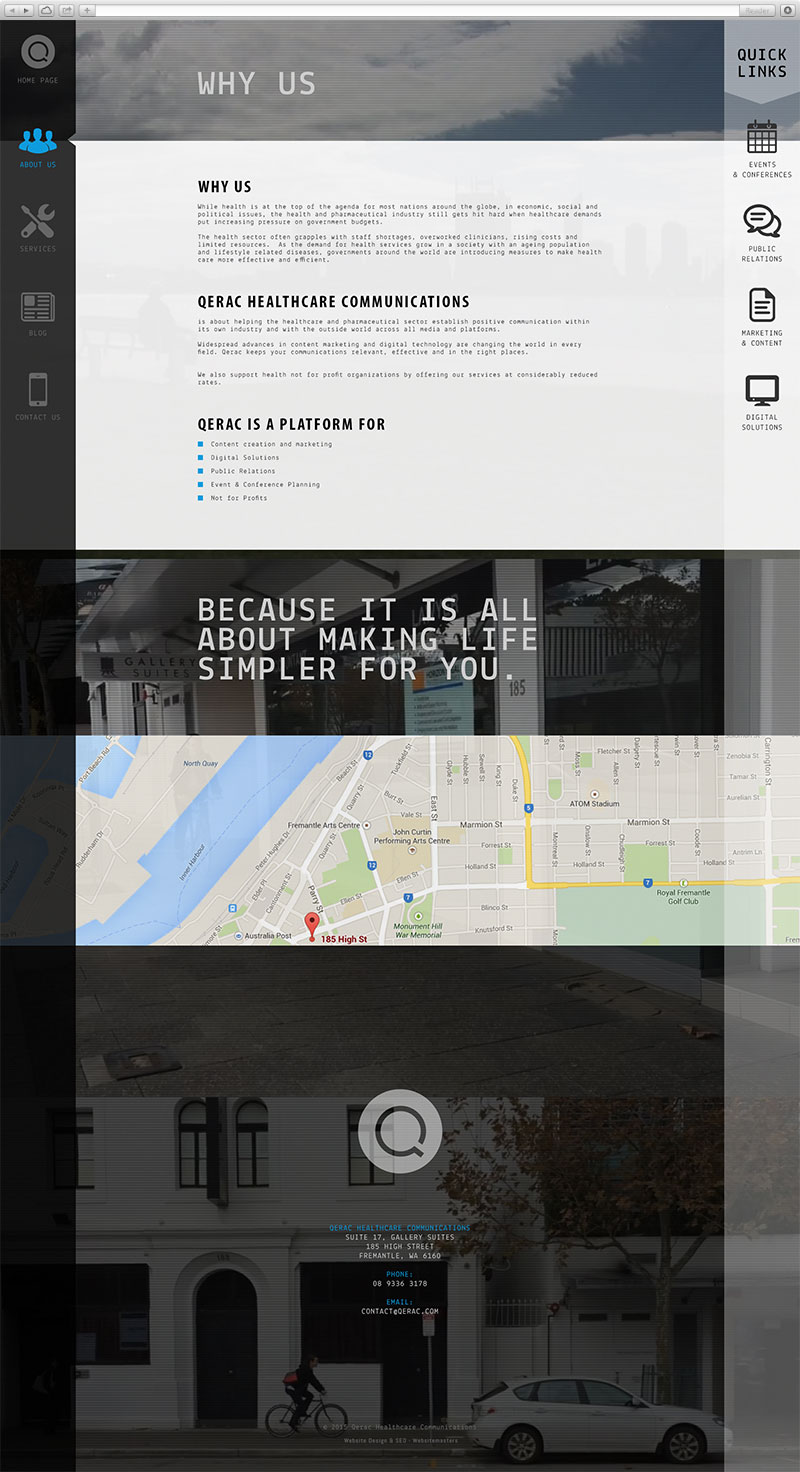Click the Qerac Healthcare Communications section heading
This screenshot has height=1472, width=800.
click(x=333, y=301)
